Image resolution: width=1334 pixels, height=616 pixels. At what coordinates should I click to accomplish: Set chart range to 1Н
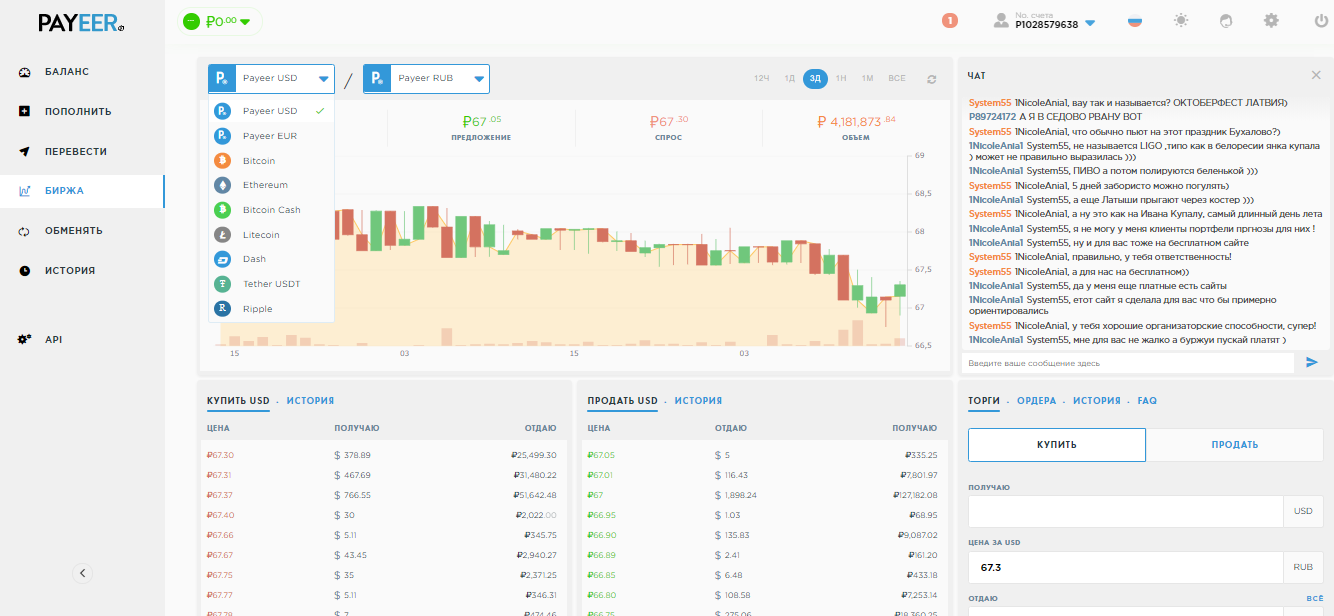[841, 79]
